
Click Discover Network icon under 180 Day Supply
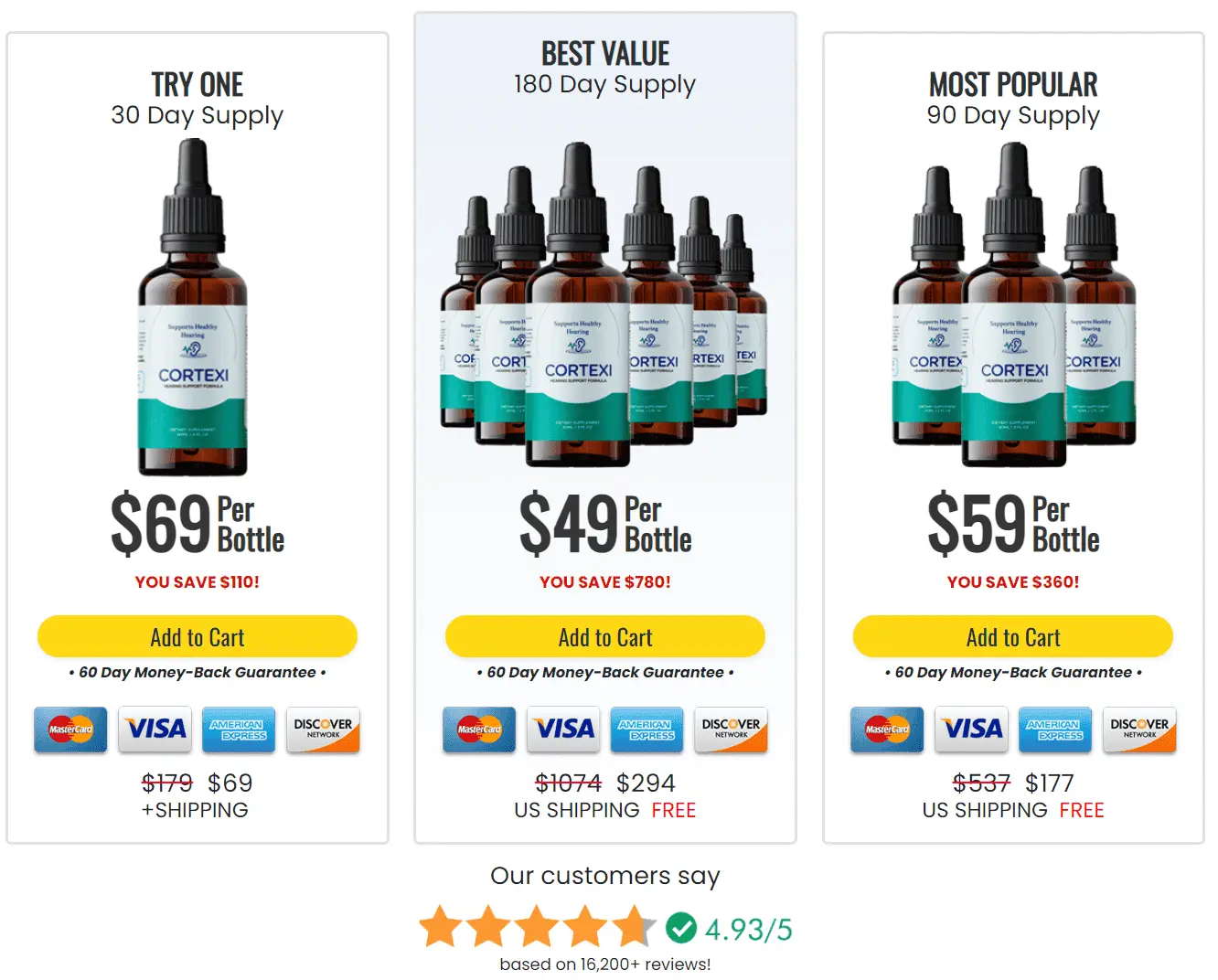732,730
